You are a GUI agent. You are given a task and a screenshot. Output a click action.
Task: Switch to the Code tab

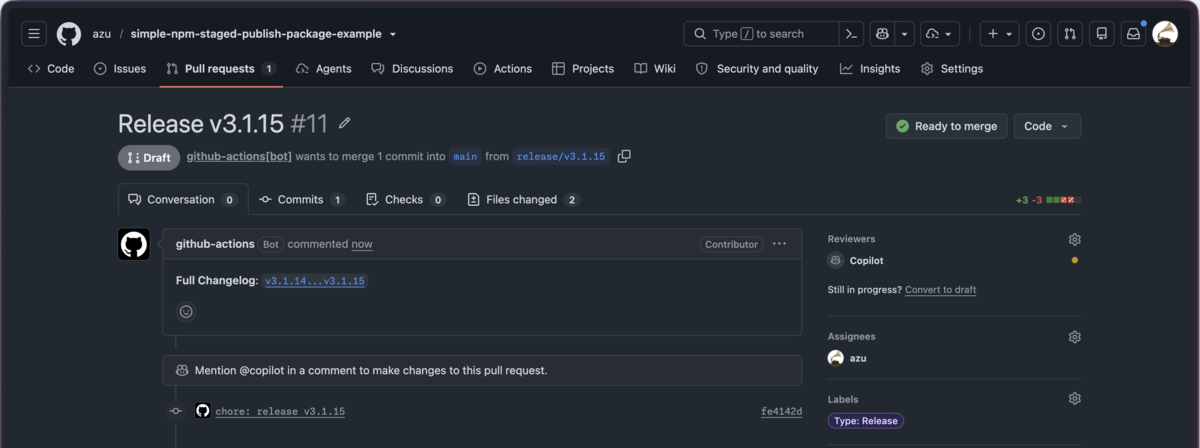click(x=51, y=69)
